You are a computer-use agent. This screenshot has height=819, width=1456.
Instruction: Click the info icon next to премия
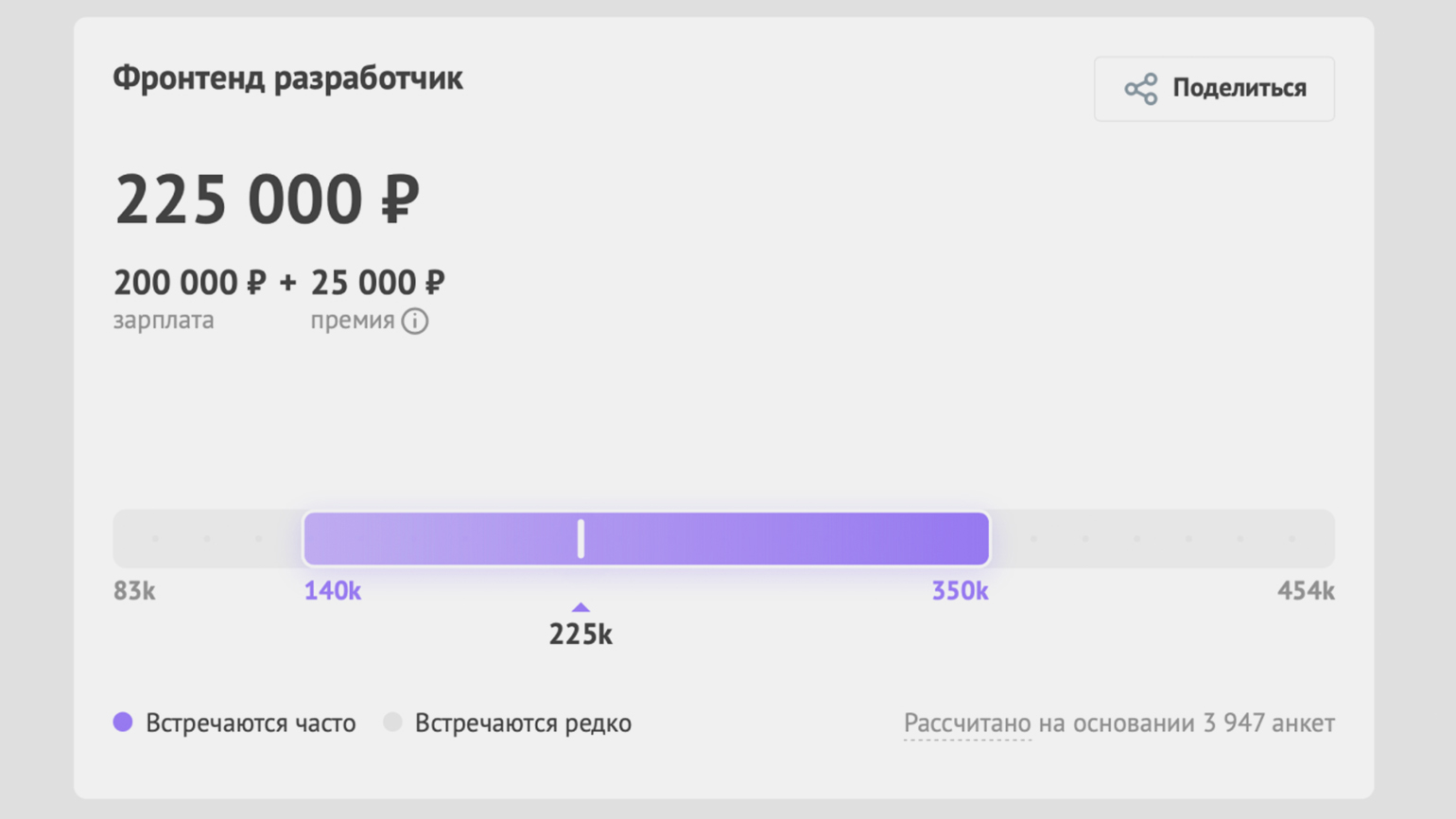415,322
